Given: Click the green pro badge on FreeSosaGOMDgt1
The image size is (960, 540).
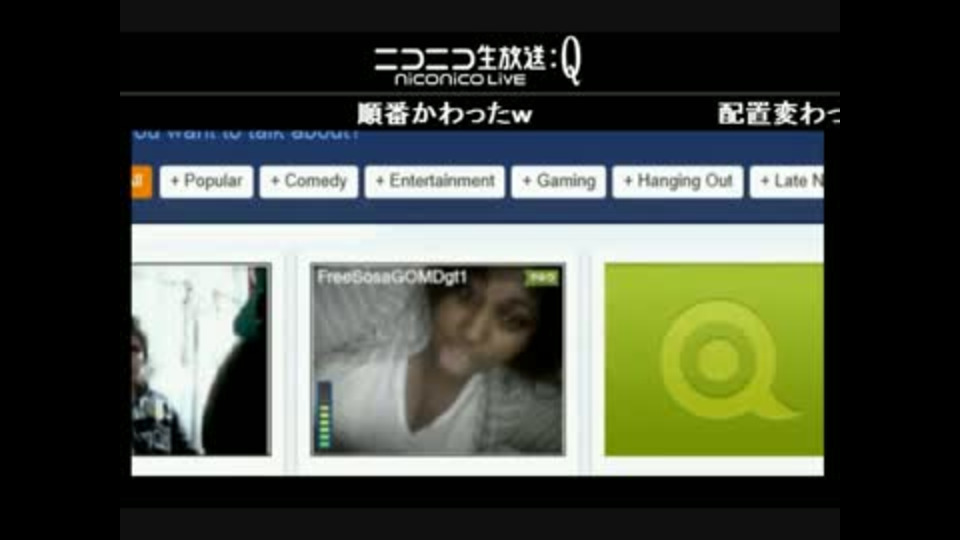Looking at the screenshot, I should [x=541, y=278].
